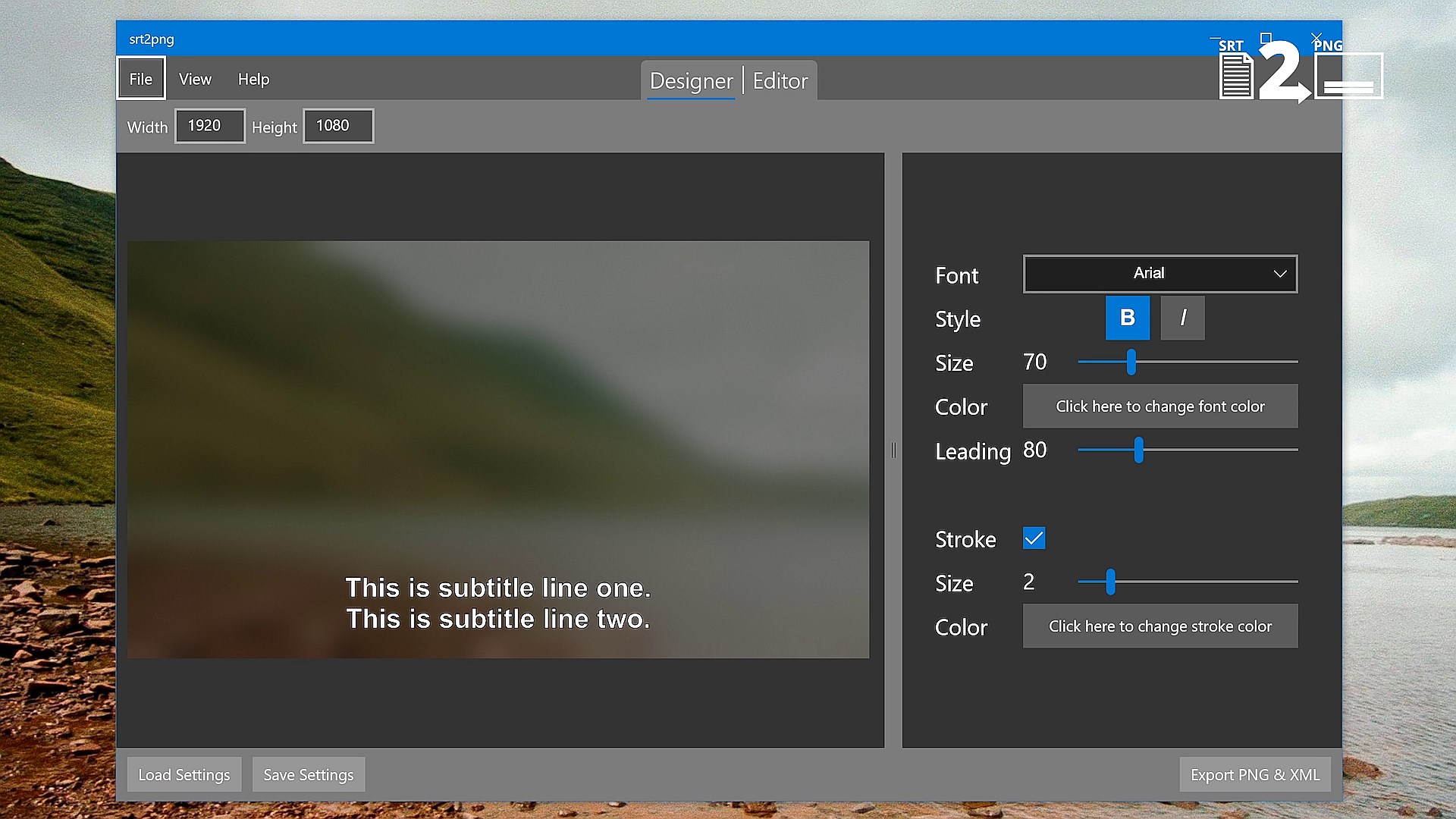The height and width of the screenshot is (819, 1456).
Task: Open the File menu
Action: click(141, 79)
